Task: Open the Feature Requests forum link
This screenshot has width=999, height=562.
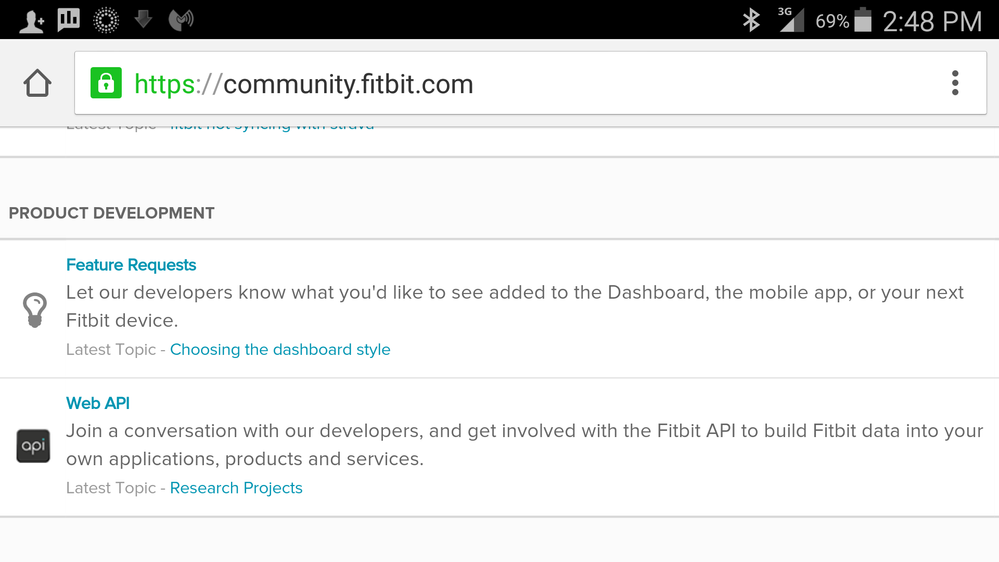Action: 131,265
